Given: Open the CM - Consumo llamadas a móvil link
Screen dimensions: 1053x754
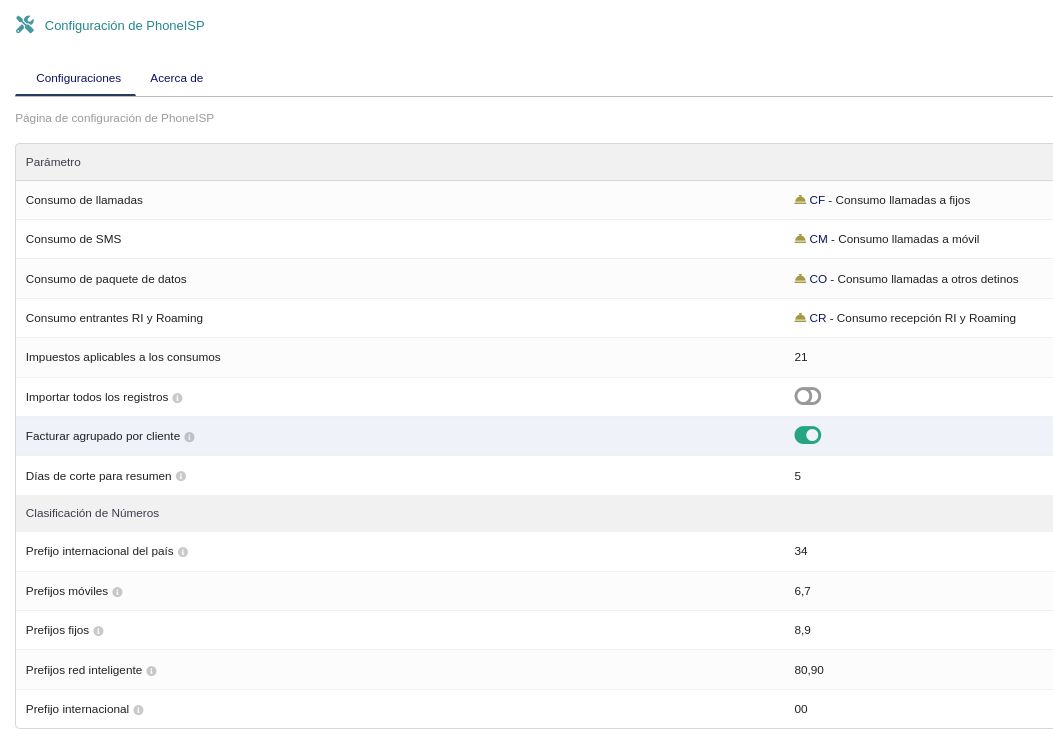Looking at the screenshot, I should pos(894,239).
